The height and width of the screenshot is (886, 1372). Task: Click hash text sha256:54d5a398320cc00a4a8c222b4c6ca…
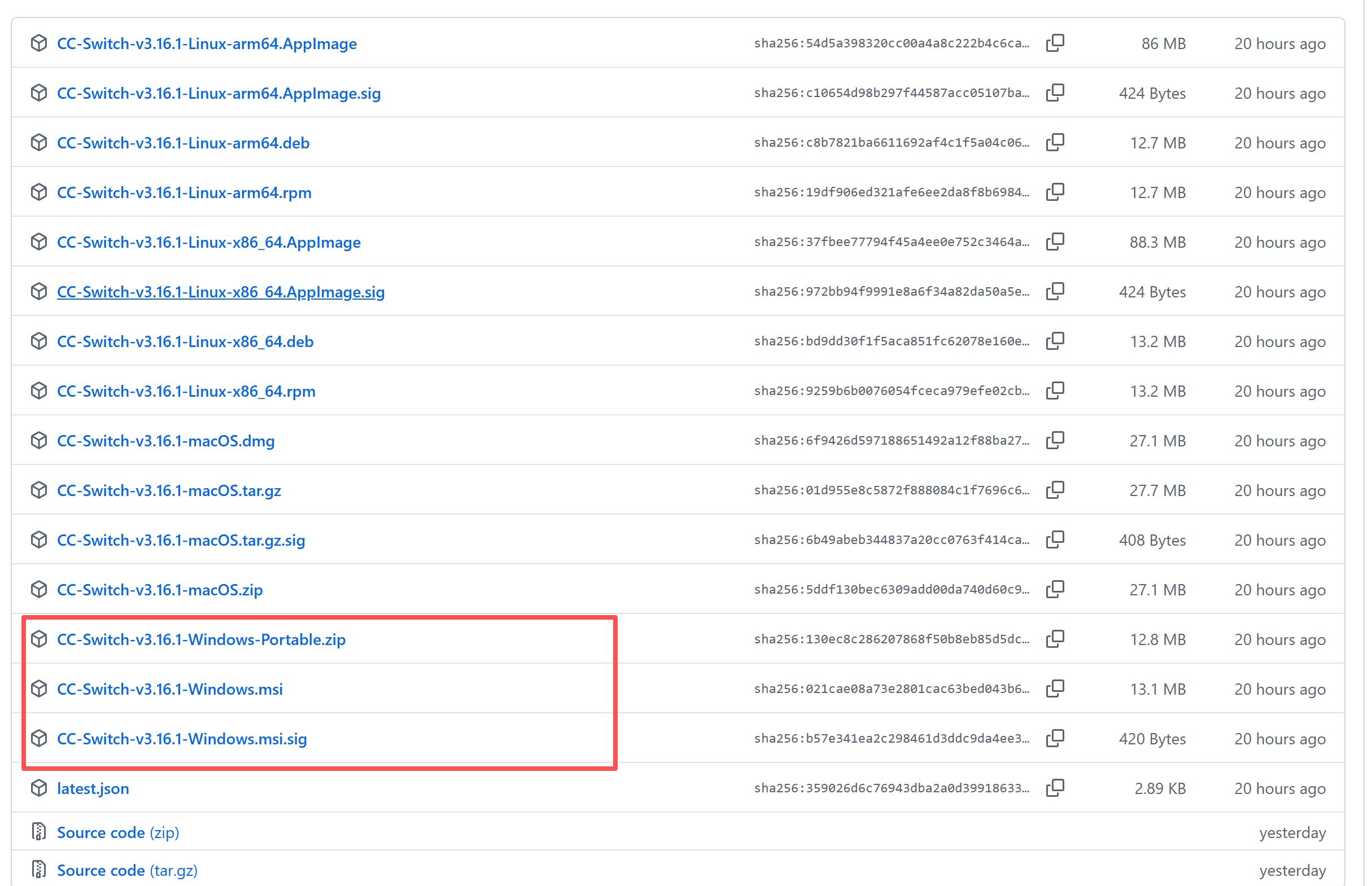tap(892, 43)
